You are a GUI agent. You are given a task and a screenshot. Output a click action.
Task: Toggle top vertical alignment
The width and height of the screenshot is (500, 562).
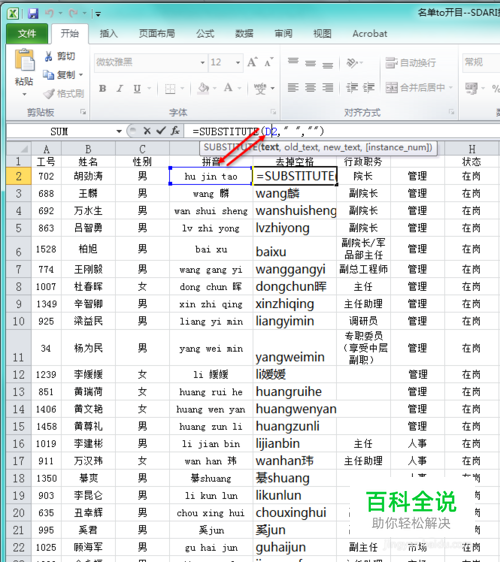point(293,61)
